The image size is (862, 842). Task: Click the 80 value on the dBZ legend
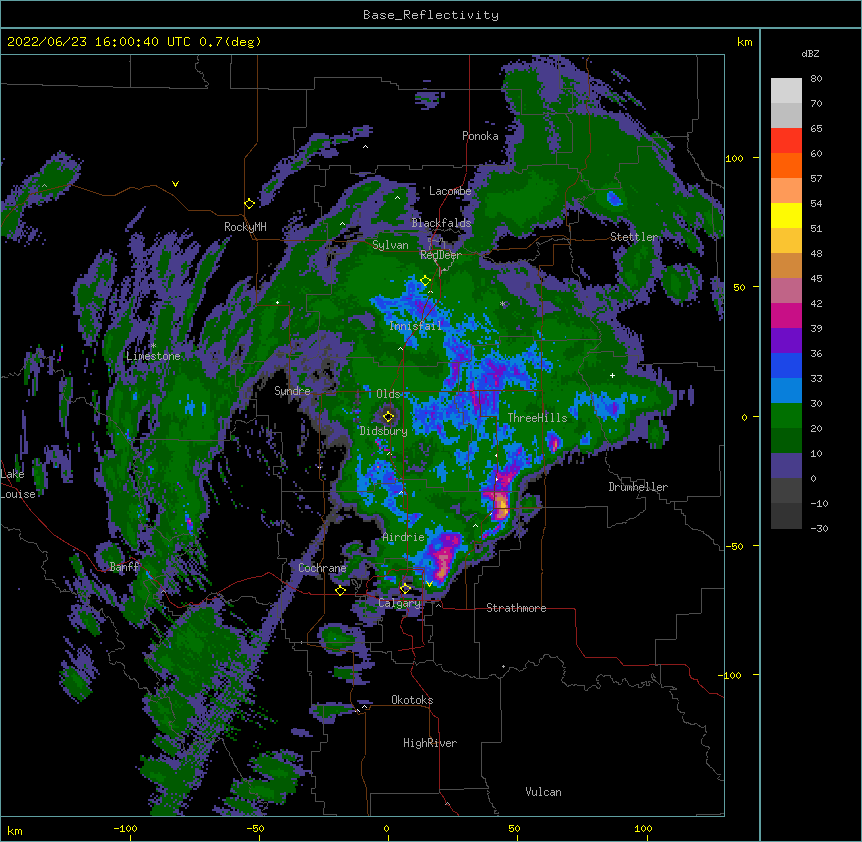point(816,79)
